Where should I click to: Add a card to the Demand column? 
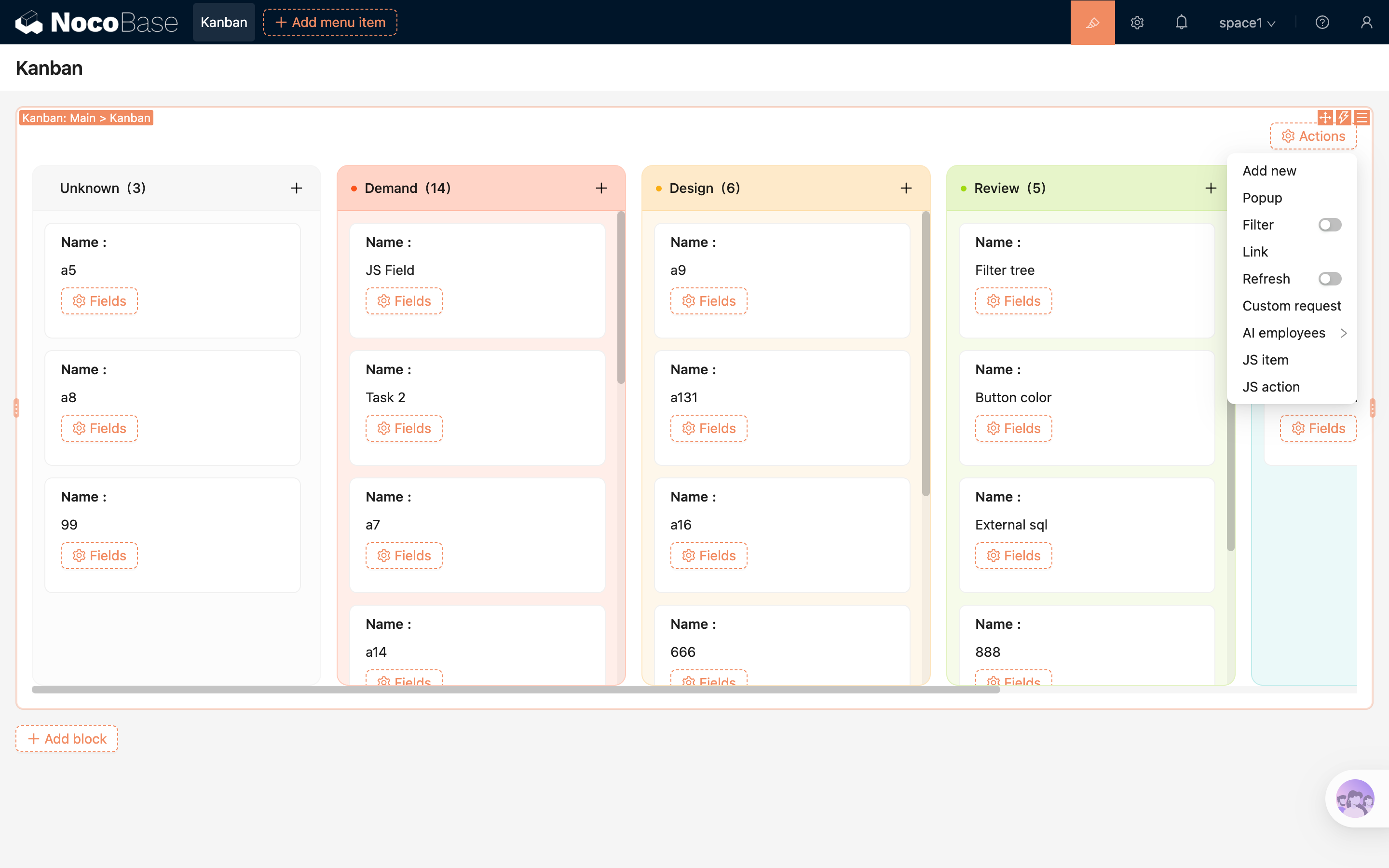pos(601,188)
